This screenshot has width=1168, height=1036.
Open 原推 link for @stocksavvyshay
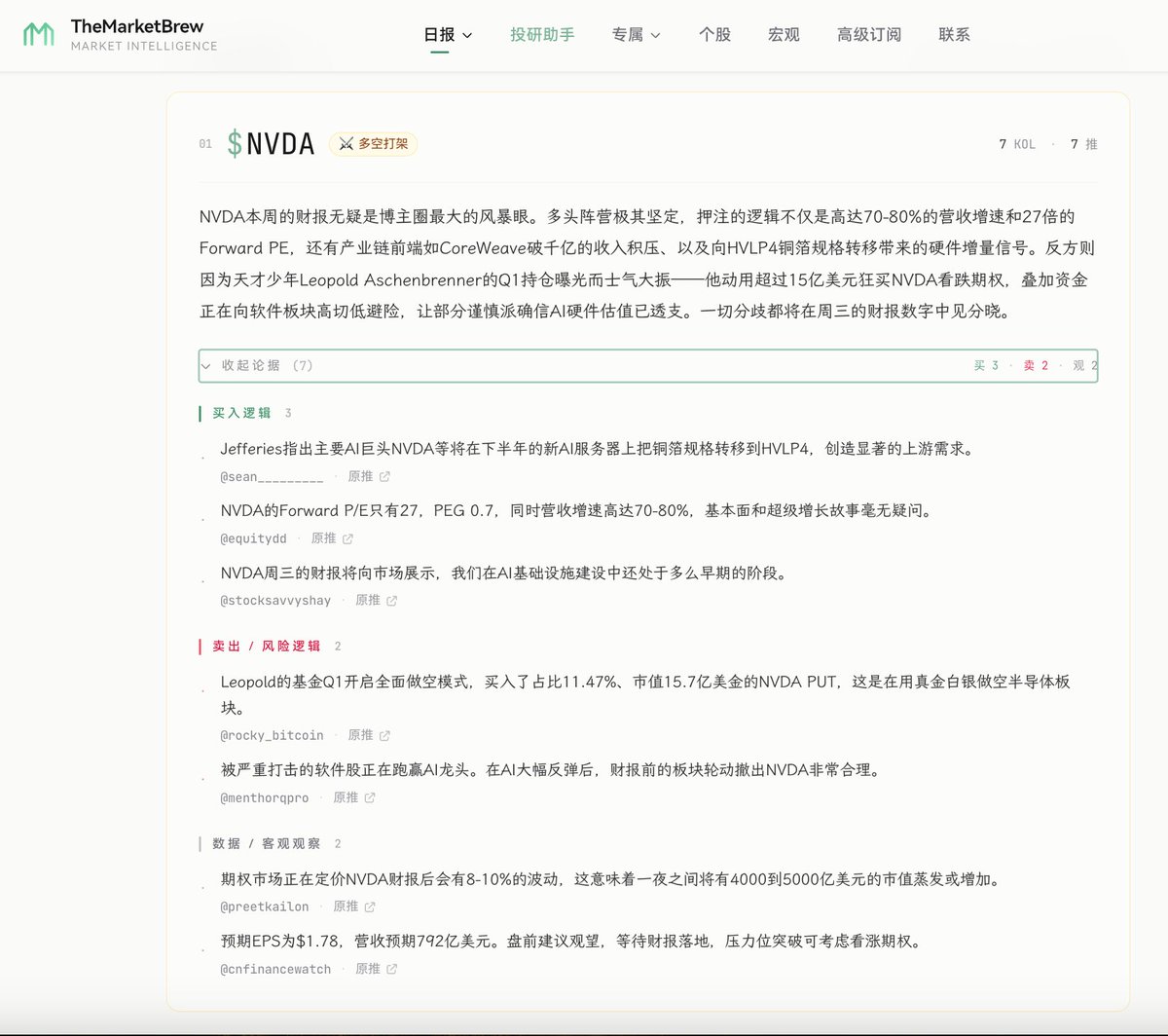point(368,601)
